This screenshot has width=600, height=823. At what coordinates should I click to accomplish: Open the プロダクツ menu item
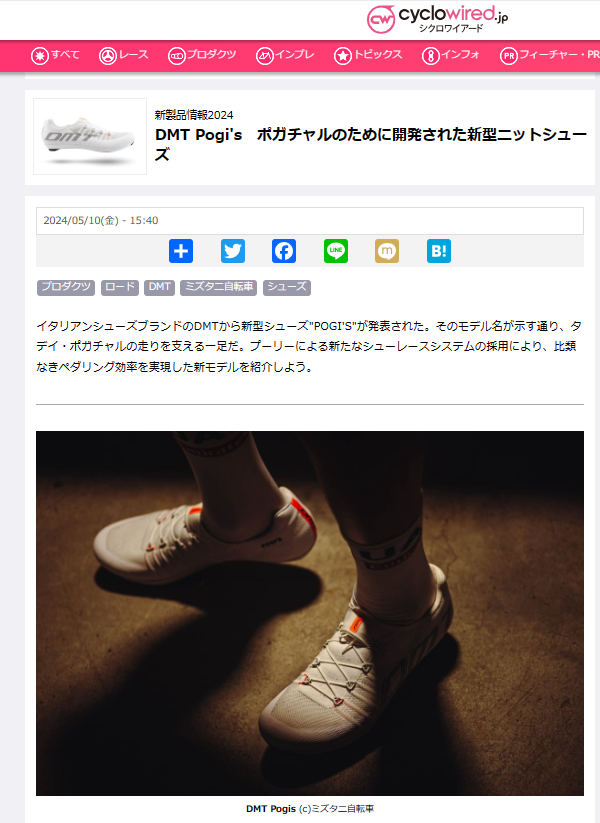[x=202, y=55]
